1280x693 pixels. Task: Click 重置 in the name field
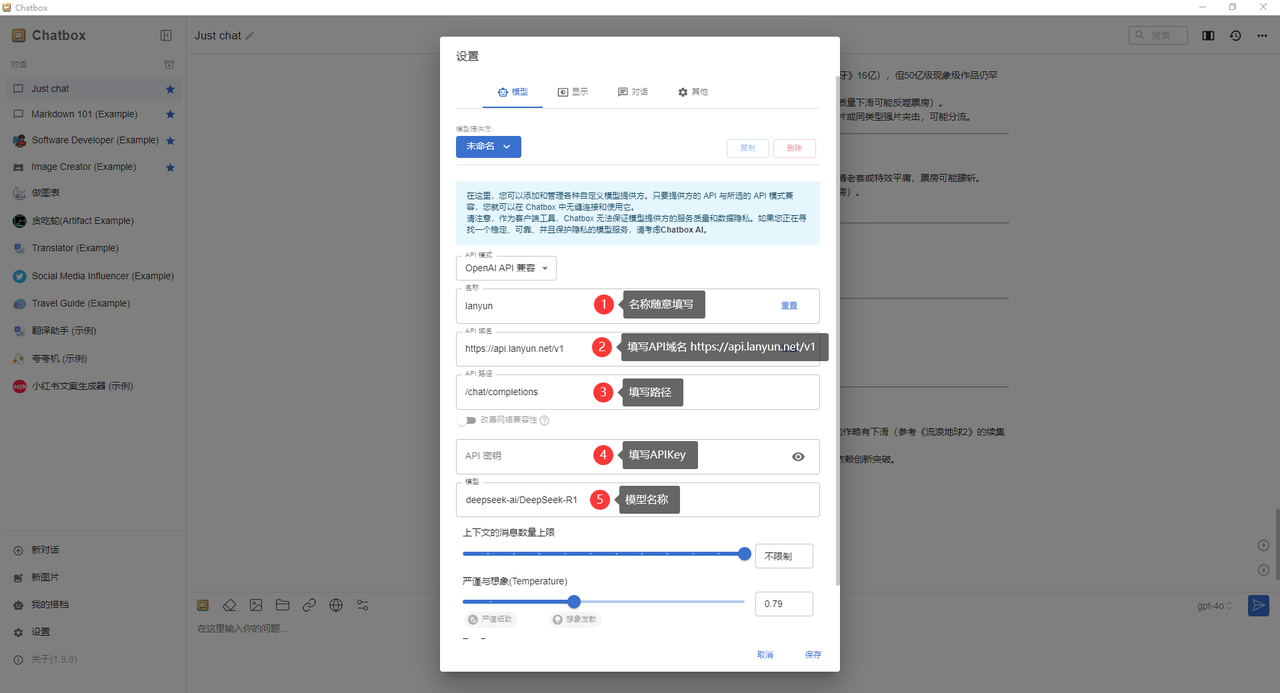[x=789, y=306]
